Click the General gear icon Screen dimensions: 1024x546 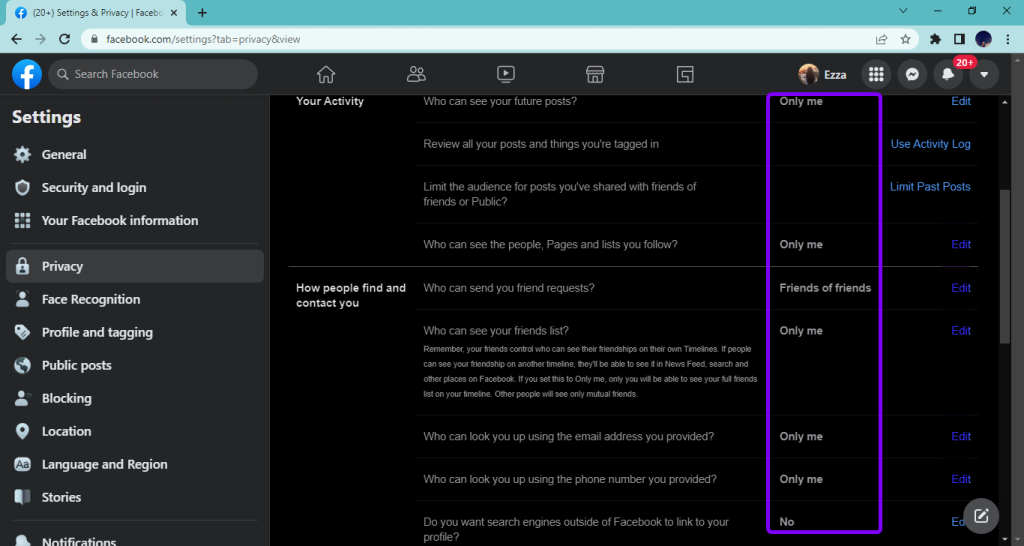(23, 154)
